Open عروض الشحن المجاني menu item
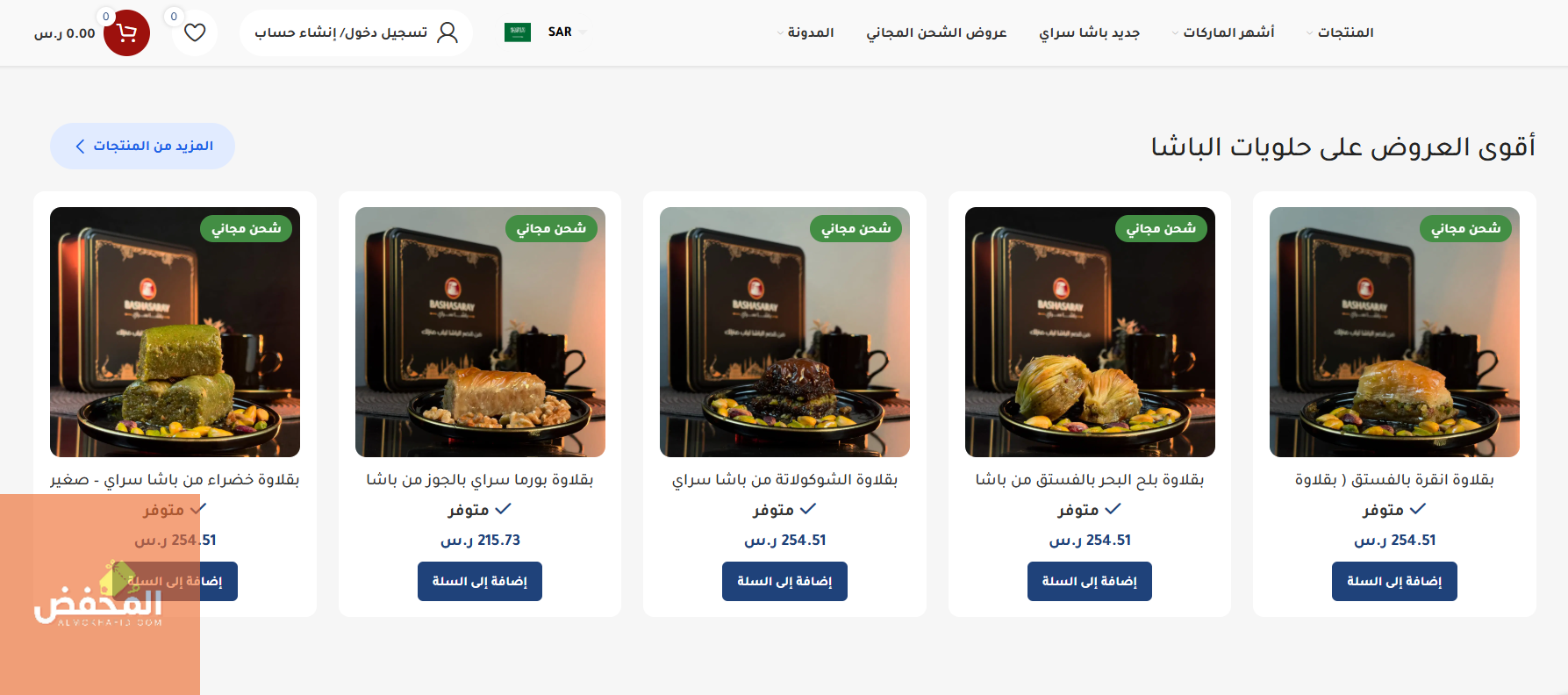Viewport: 1568px width, 695px height. [x=936, y=32]
